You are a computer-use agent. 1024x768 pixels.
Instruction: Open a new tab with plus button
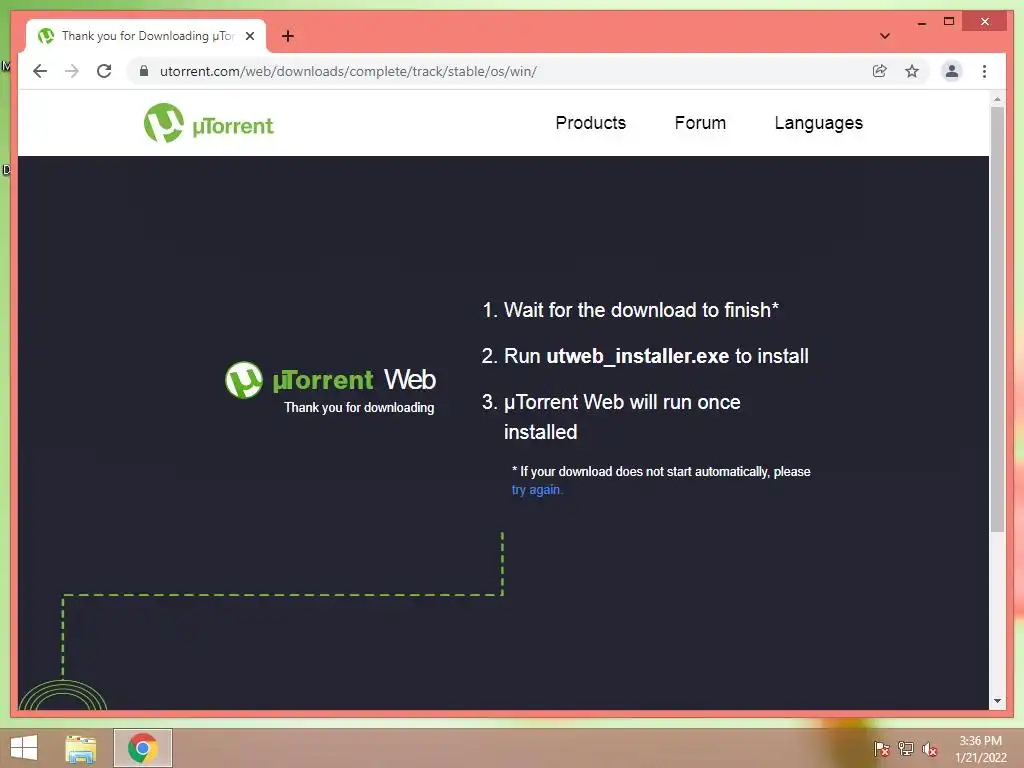pyautogui.click(x=287, y=36)
